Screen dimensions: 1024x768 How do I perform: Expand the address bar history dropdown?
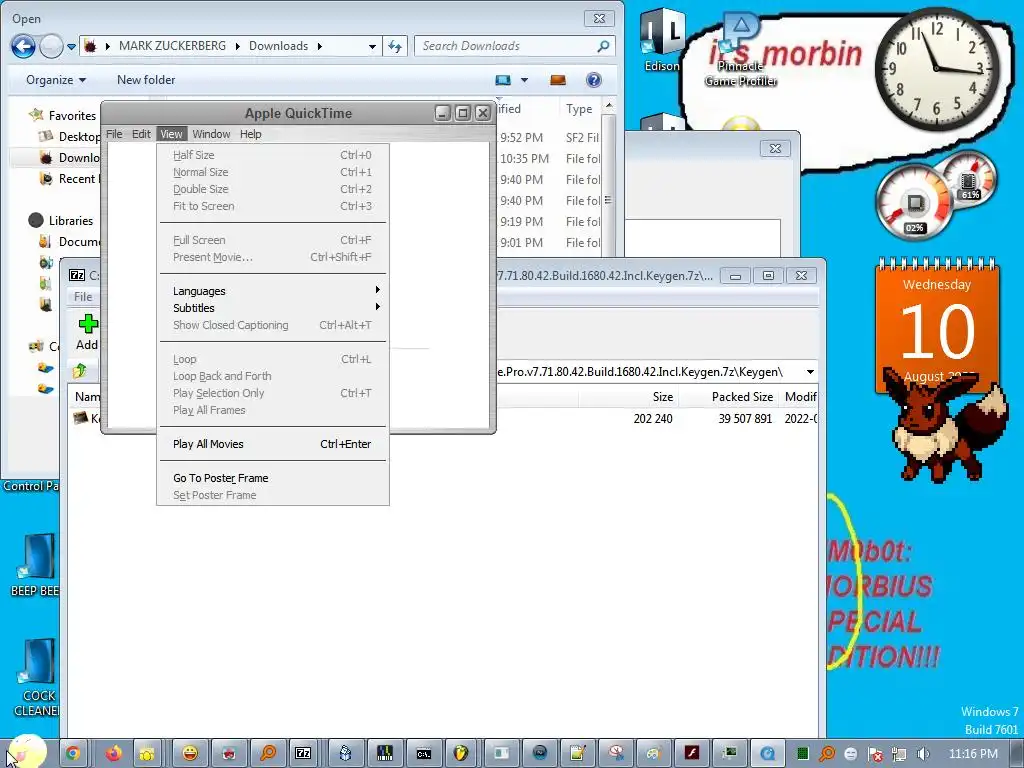click(x=372, y=46)
